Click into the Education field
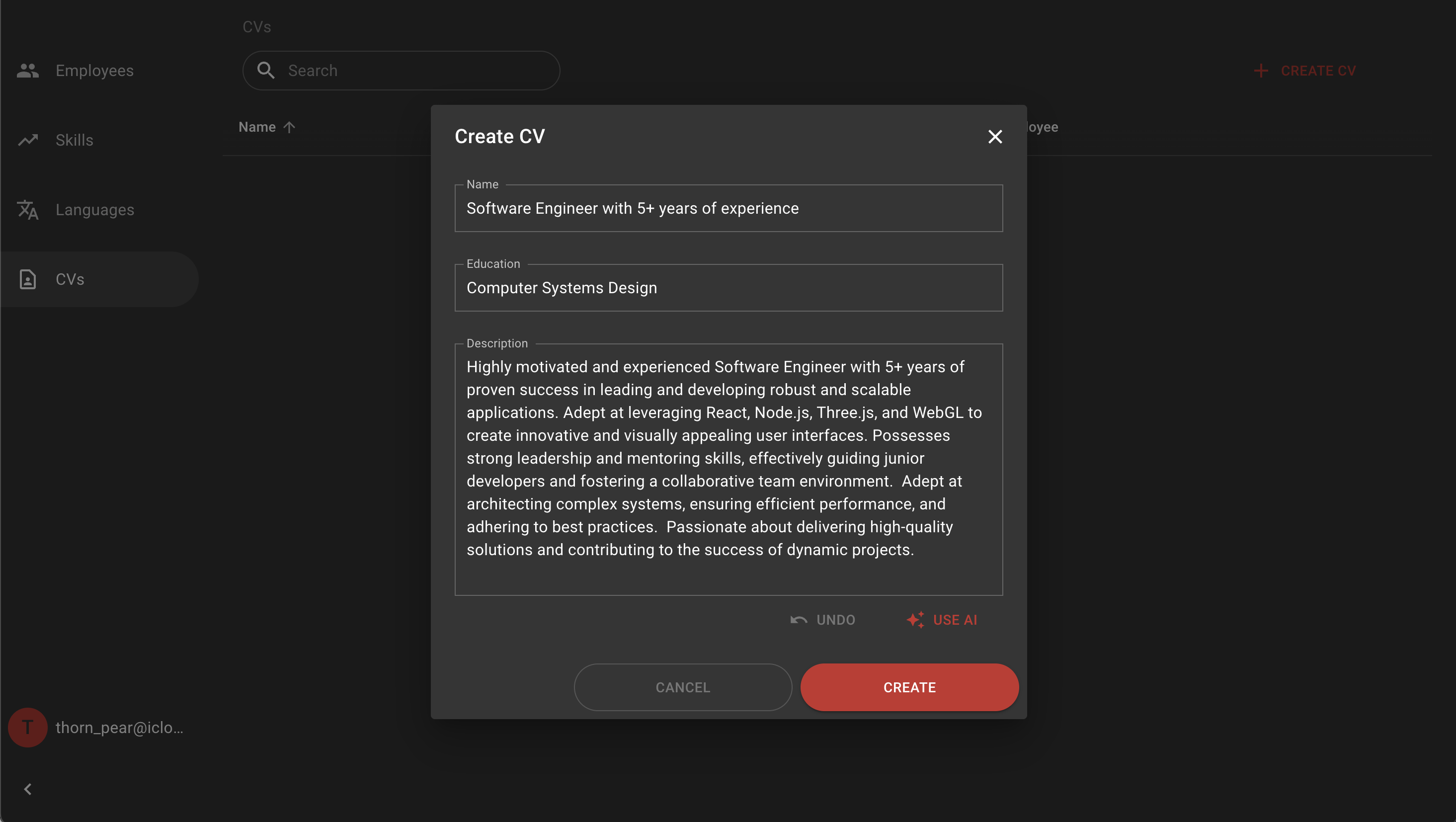The width and height of the screenshot is (1456, 822). tap(728, 288)
